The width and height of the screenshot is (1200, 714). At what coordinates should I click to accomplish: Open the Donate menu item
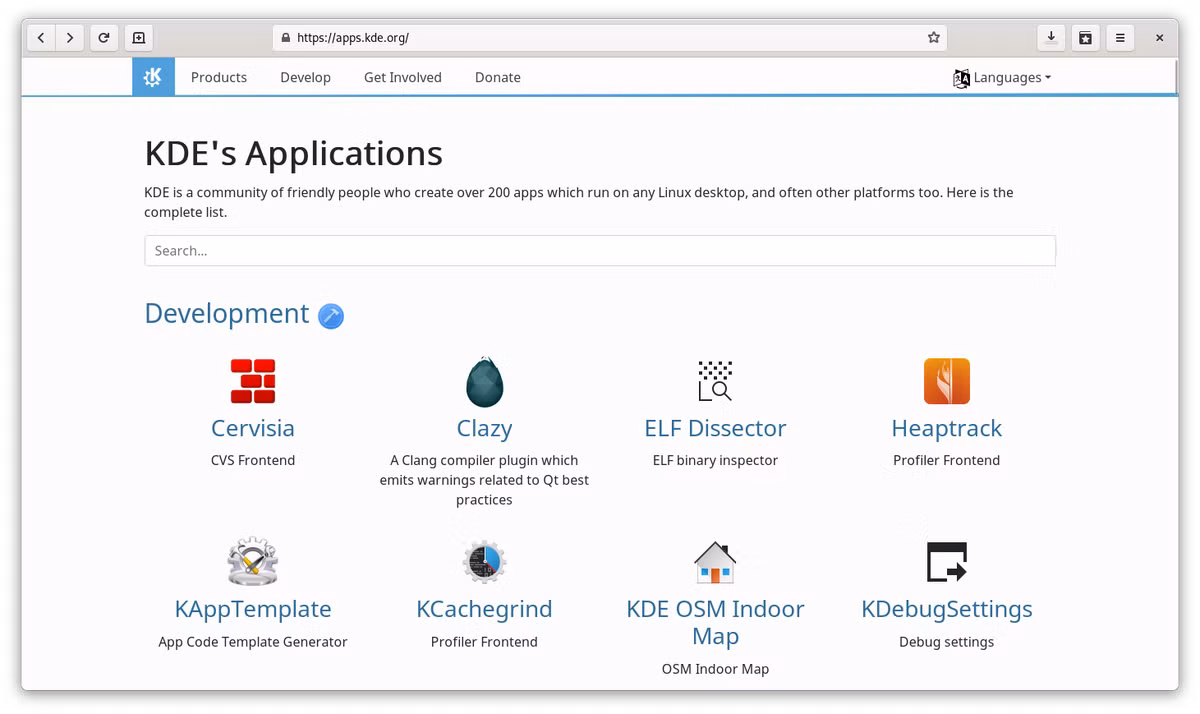[498, 77]
